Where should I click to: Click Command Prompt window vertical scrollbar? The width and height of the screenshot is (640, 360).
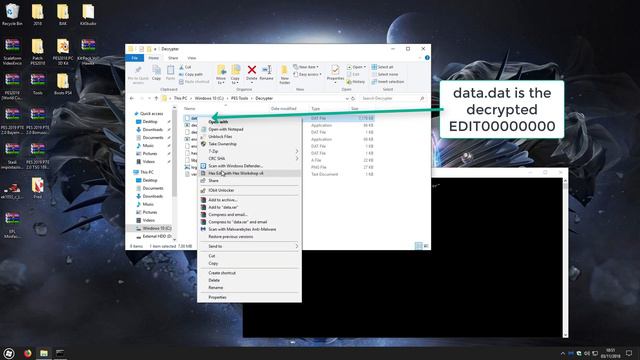[565, 258]
